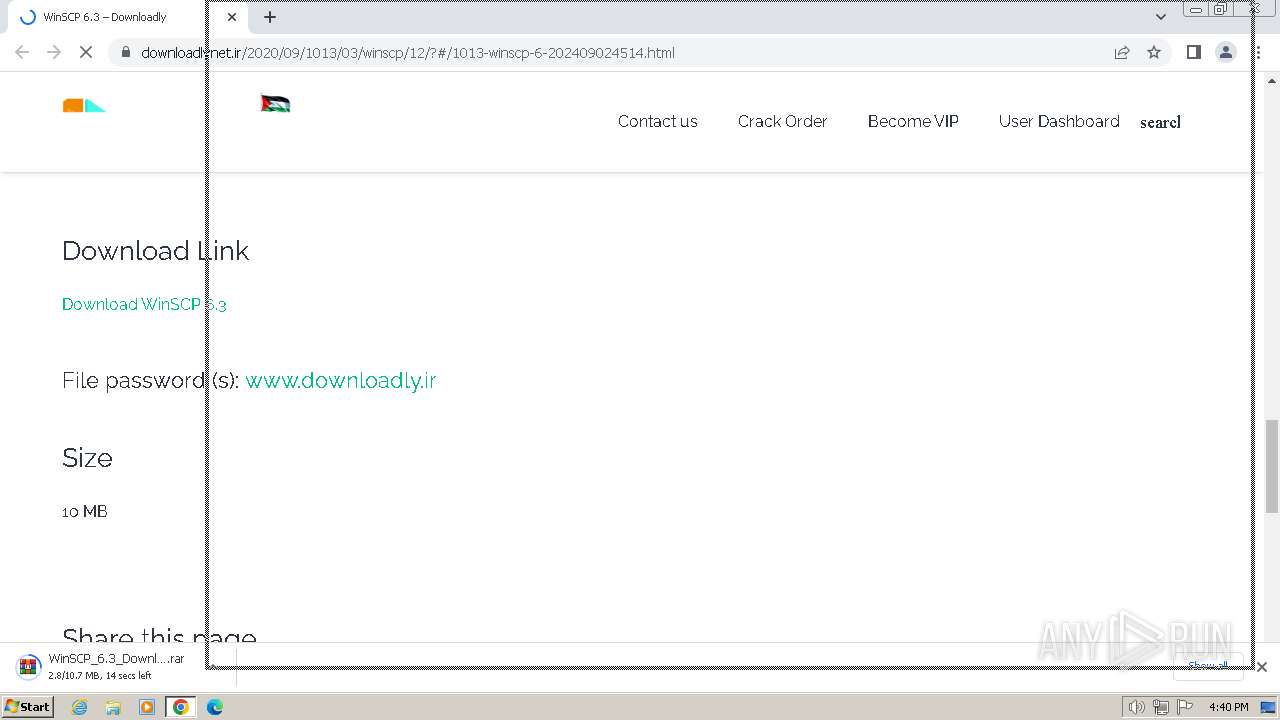This screenshot has width=1280, height=720.
Task: Open the Contact us page
Action: (657, 121)
